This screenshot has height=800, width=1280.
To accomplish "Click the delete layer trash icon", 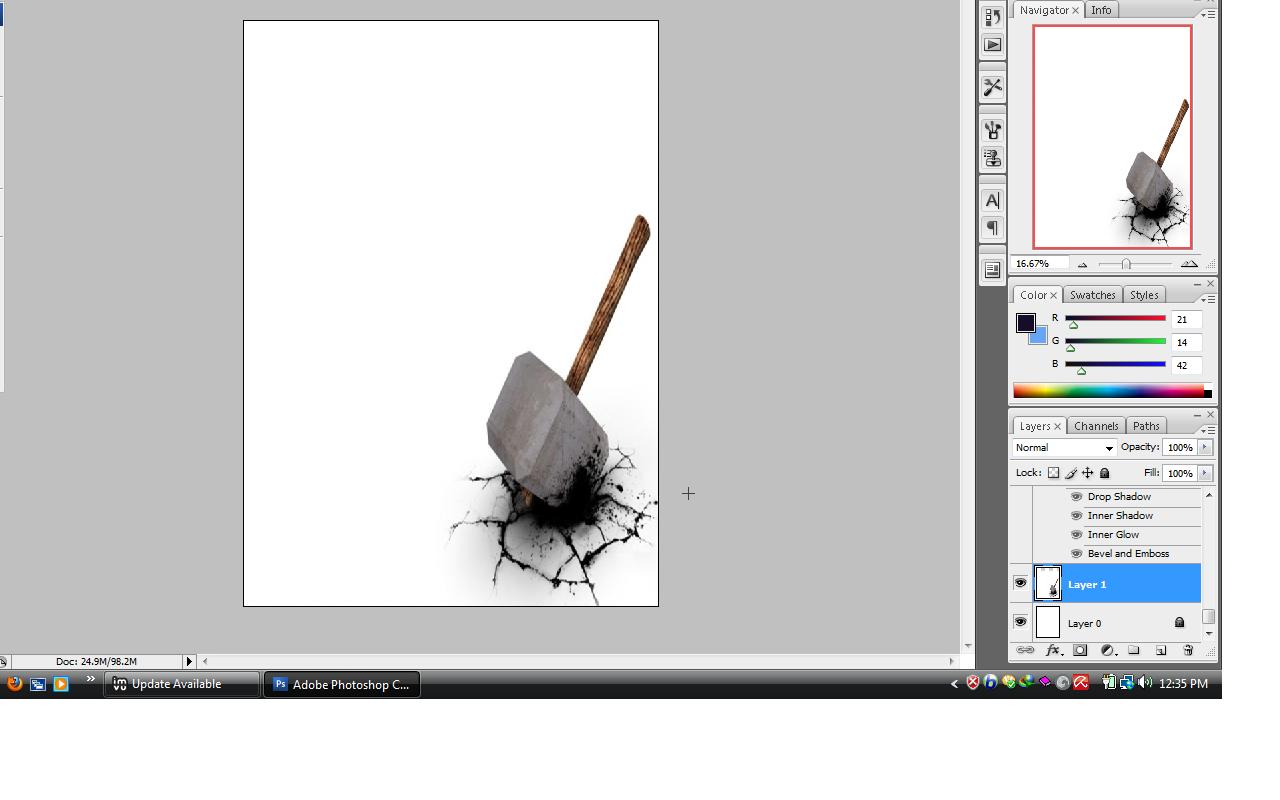I will pyautogui.click(x=1188, y=650).
